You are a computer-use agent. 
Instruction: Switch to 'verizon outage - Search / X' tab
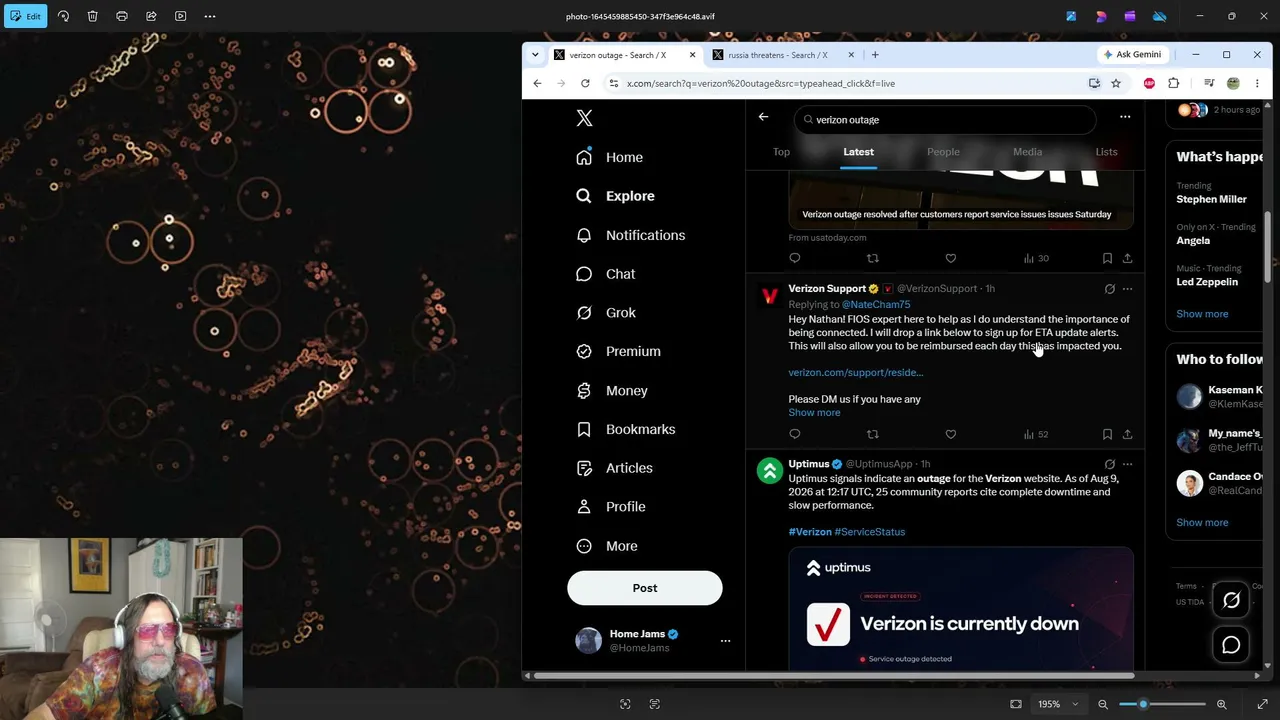coord(625,55)
